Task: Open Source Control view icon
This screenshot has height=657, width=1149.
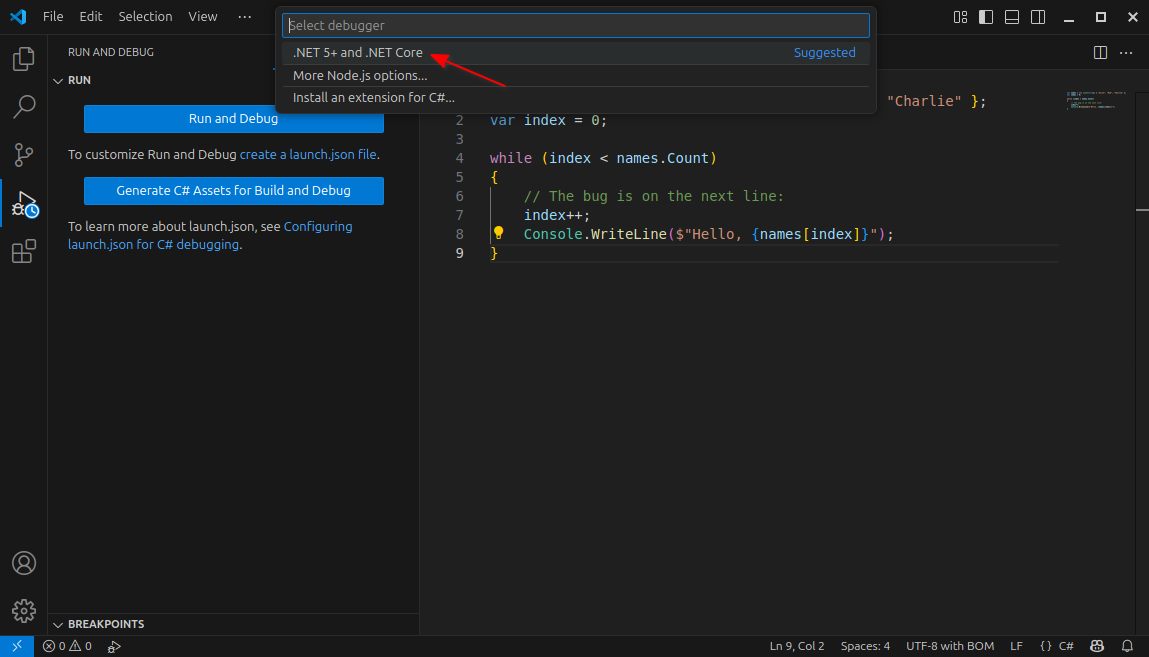Action: point(23,155)
